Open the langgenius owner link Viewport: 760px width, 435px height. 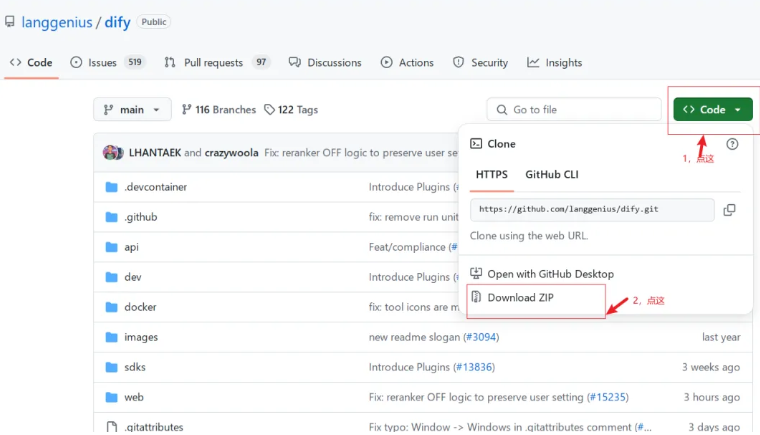(x=57, y=22)
